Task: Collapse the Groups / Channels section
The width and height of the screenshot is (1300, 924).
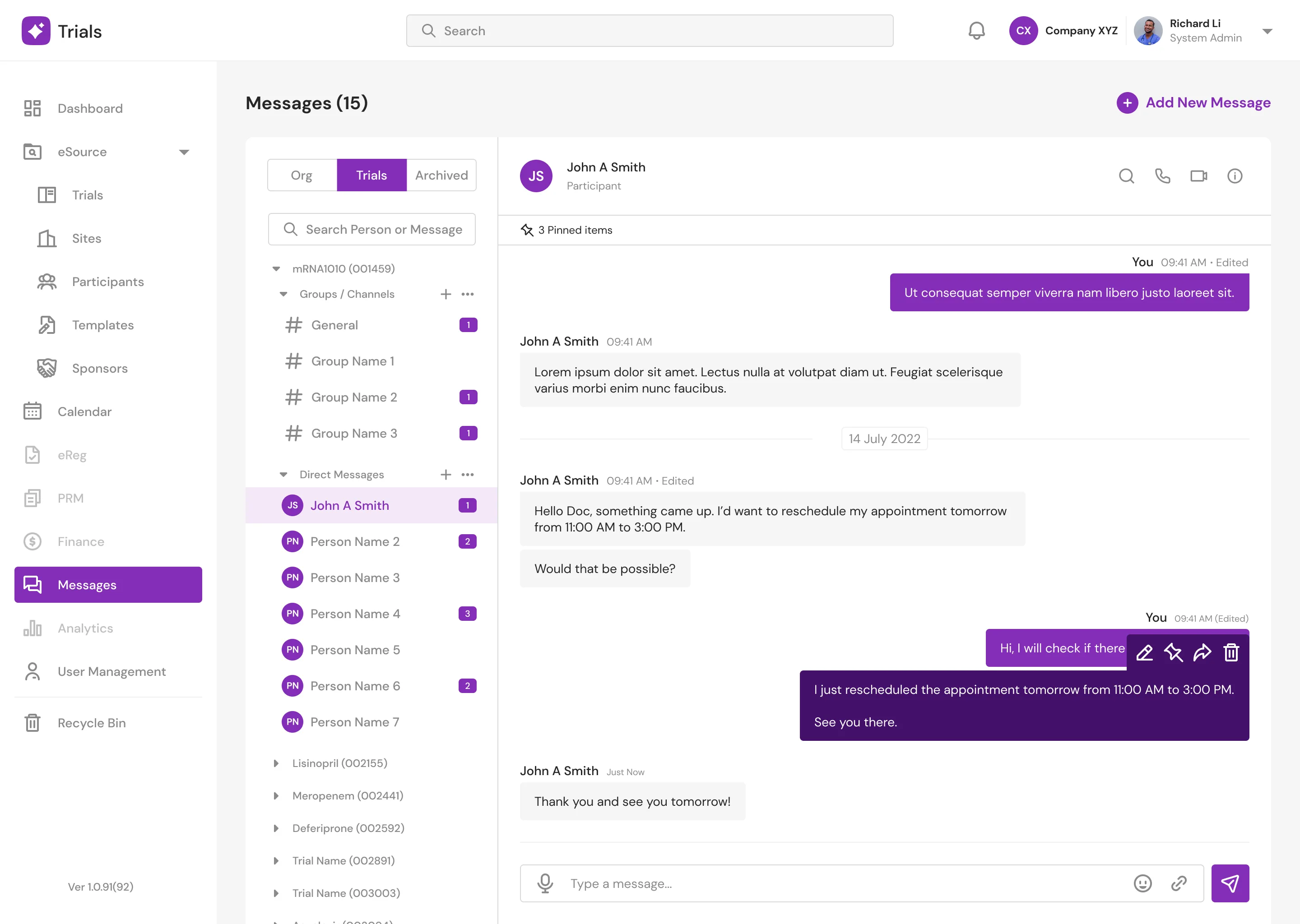Action: (283, 294)
